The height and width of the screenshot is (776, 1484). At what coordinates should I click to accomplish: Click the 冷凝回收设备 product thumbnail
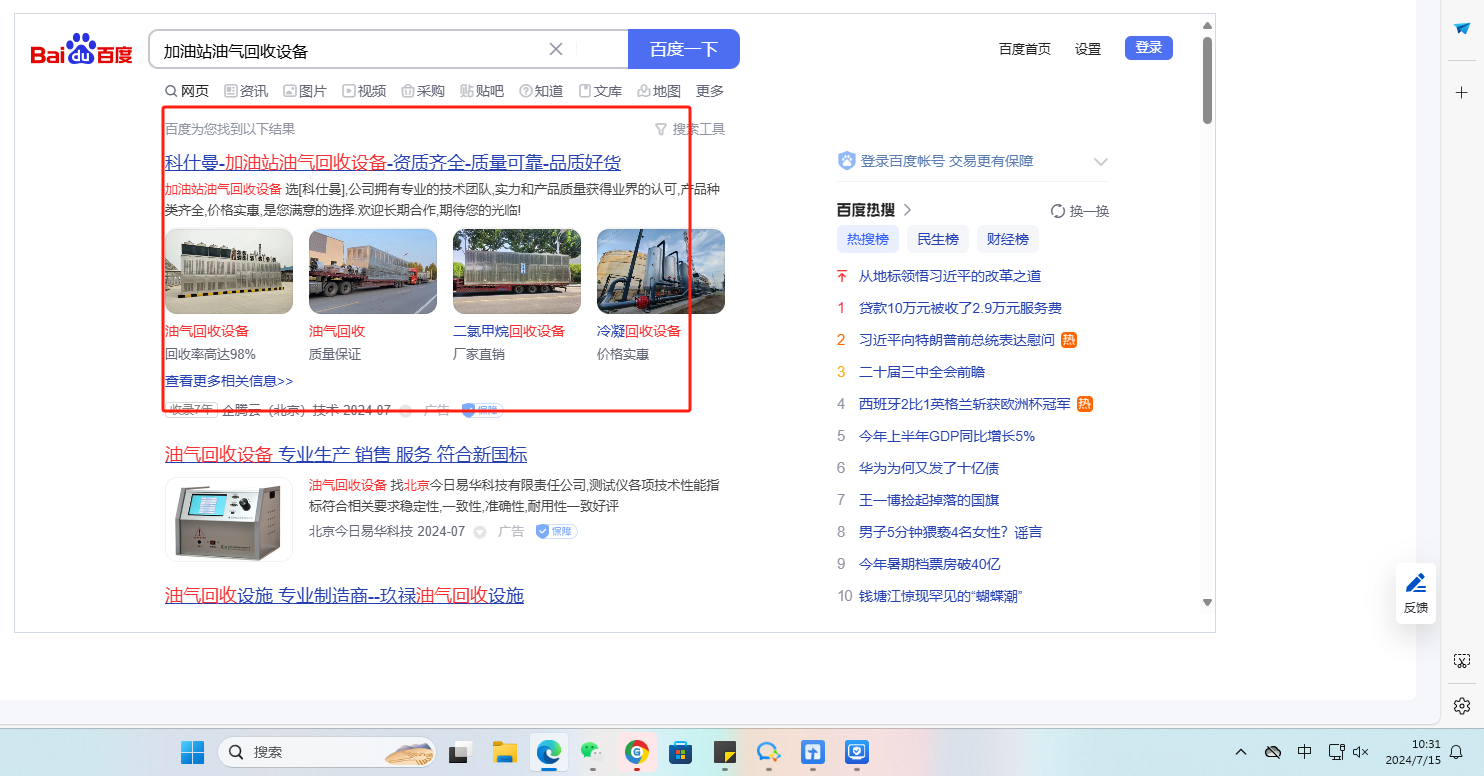point(660,272)
